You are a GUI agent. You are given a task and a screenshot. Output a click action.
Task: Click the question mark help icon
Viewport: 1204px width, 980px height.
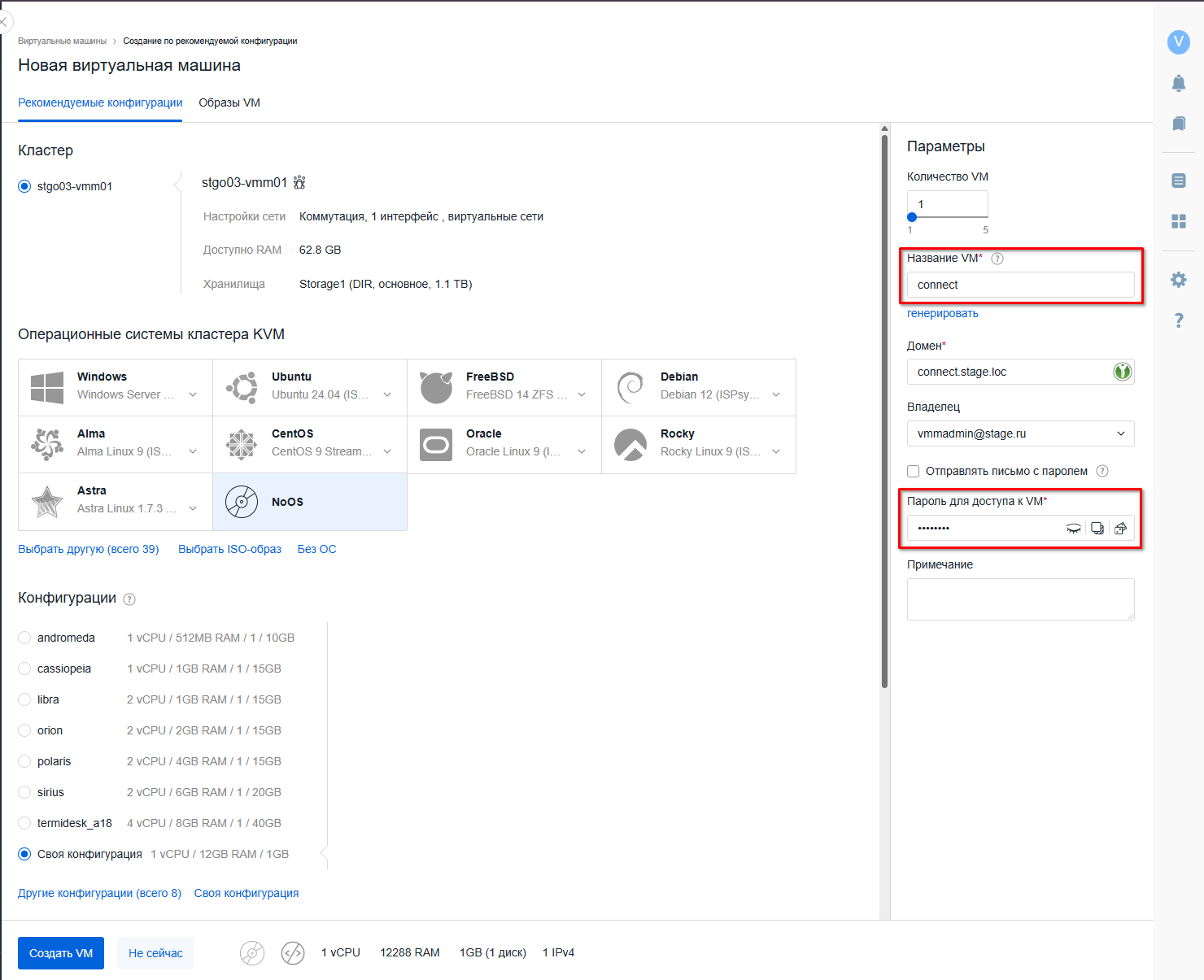1178,320
